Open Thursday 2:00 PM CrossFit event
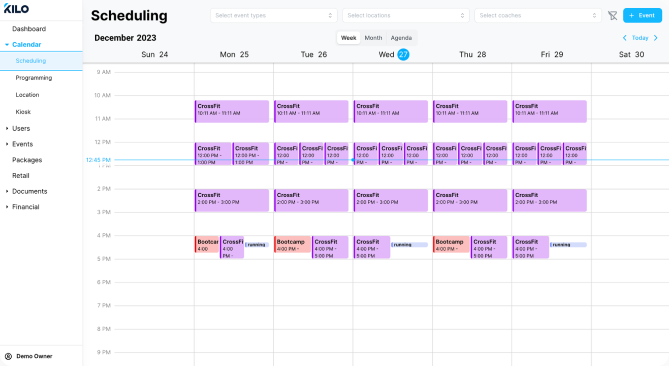Screen dimensions: 669x366 [x=470, y=200]
